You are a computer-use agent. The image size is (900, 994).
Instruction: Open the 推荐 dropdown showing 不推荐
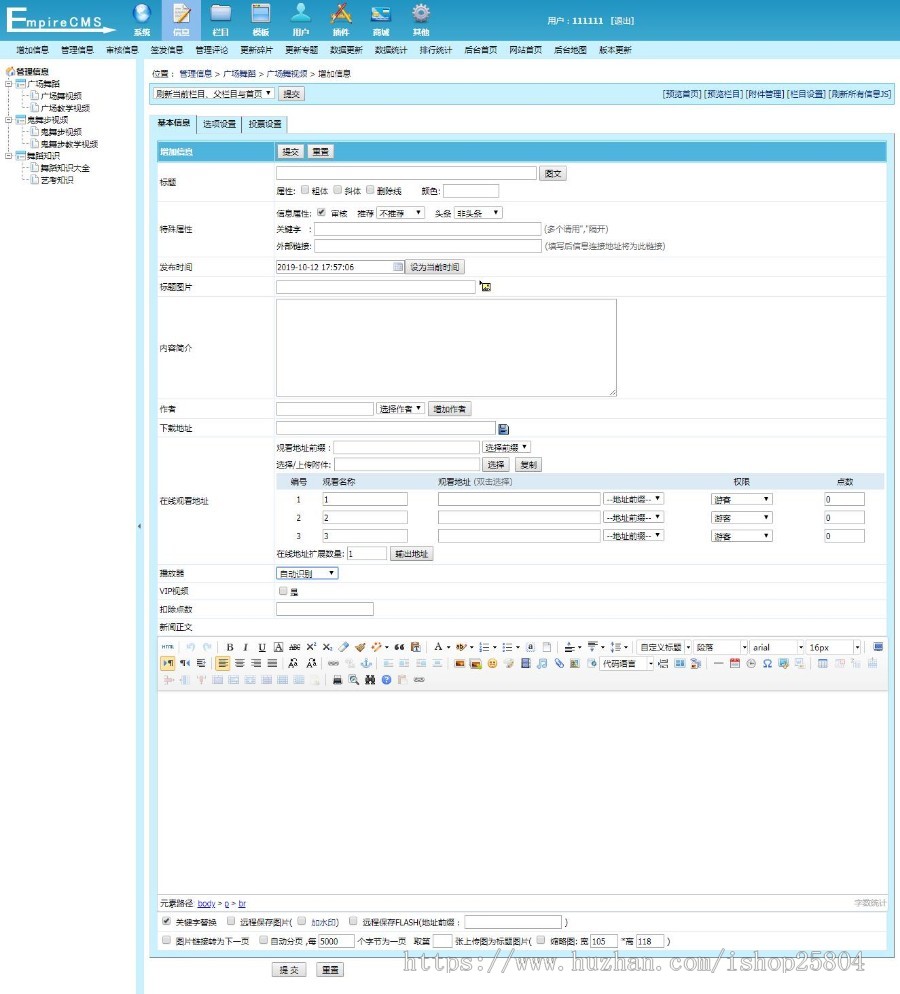pos(399,213)
